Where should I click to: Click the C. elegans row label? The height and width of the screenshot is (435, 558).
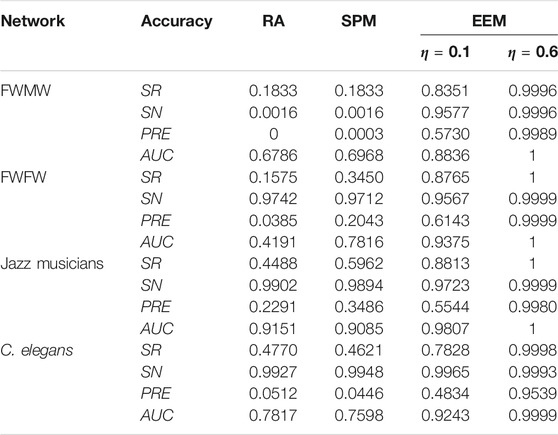click(37, 351)
